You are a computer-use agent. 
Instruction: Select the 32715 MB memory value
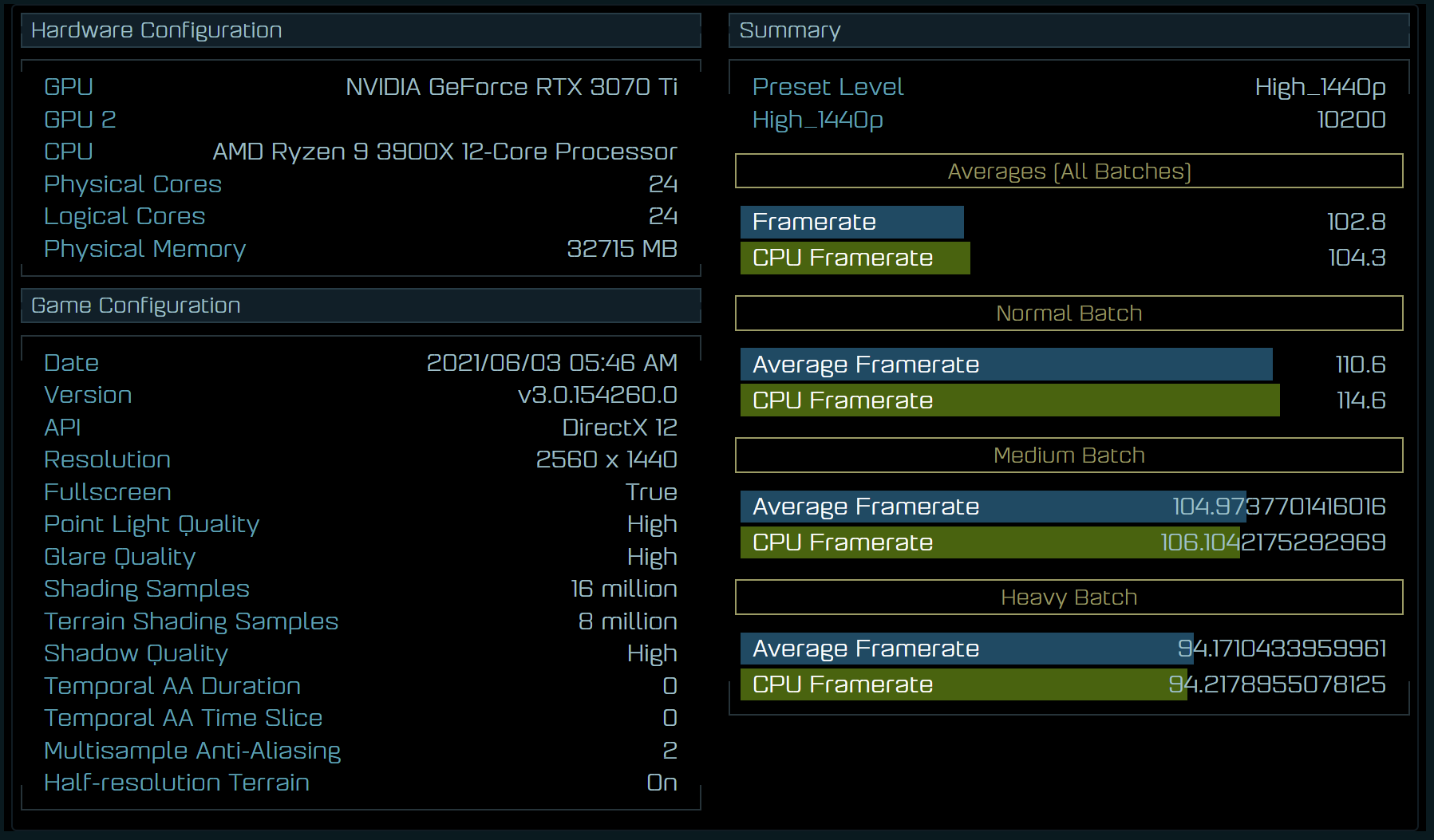pyautogui.click(x=622, y=249)
